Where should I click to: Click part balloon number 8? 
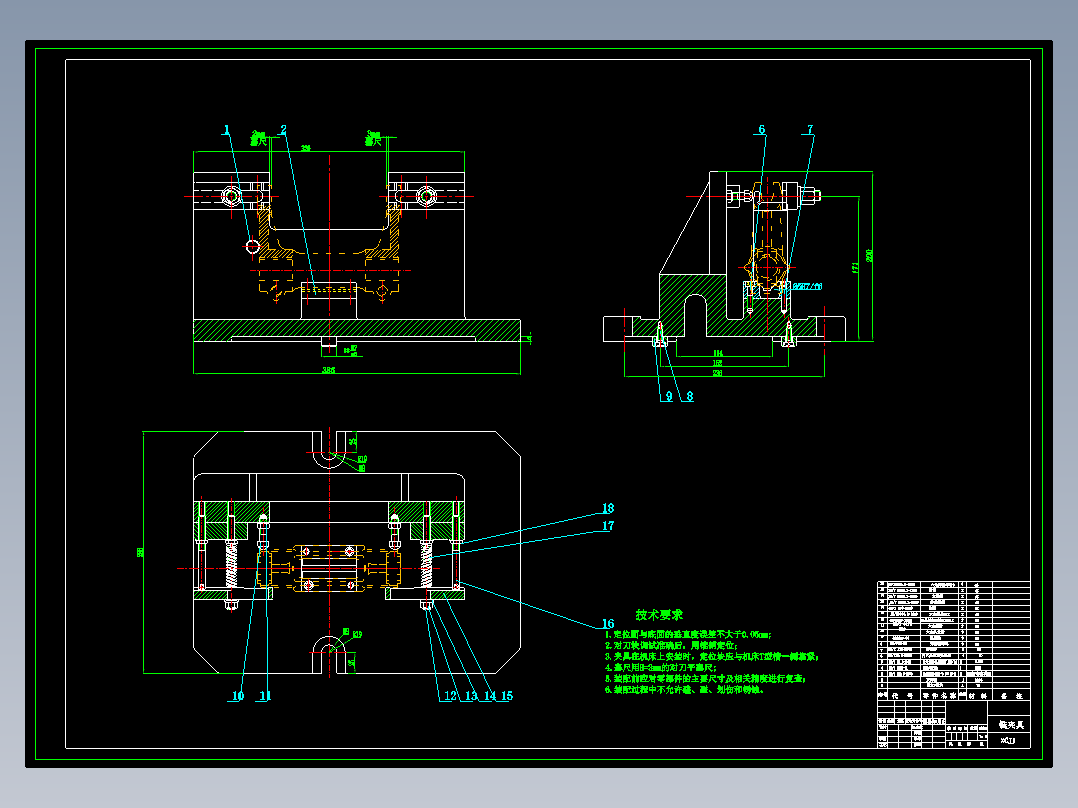pos(690,396)
